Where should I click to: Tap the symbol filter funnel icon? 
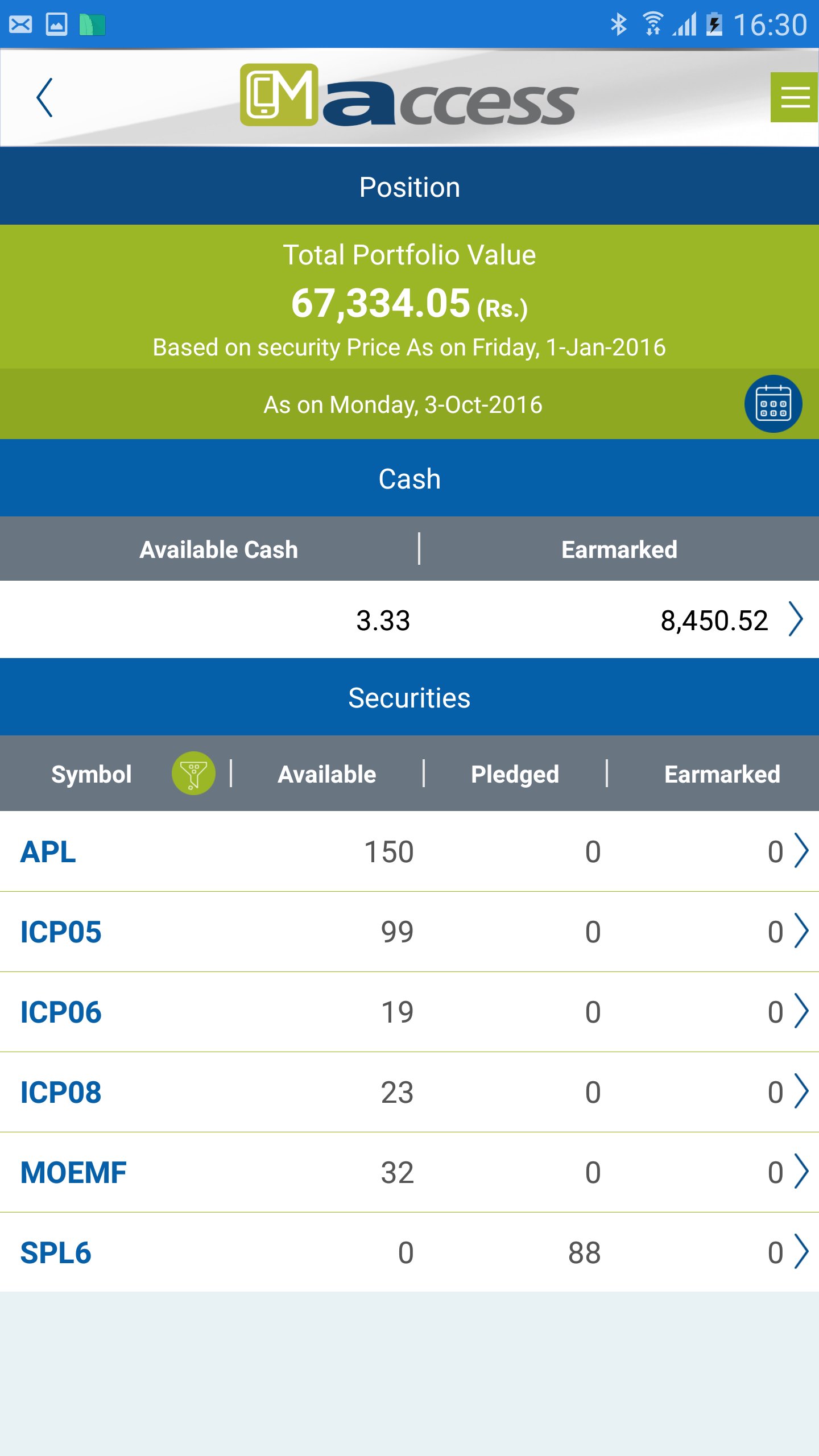click(193, 773)
